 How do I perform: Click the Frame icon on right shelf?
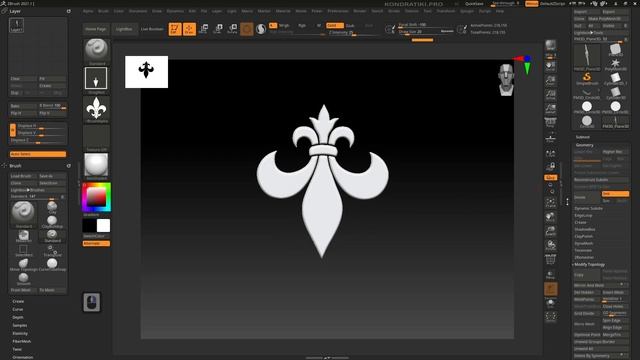point(551,203)
